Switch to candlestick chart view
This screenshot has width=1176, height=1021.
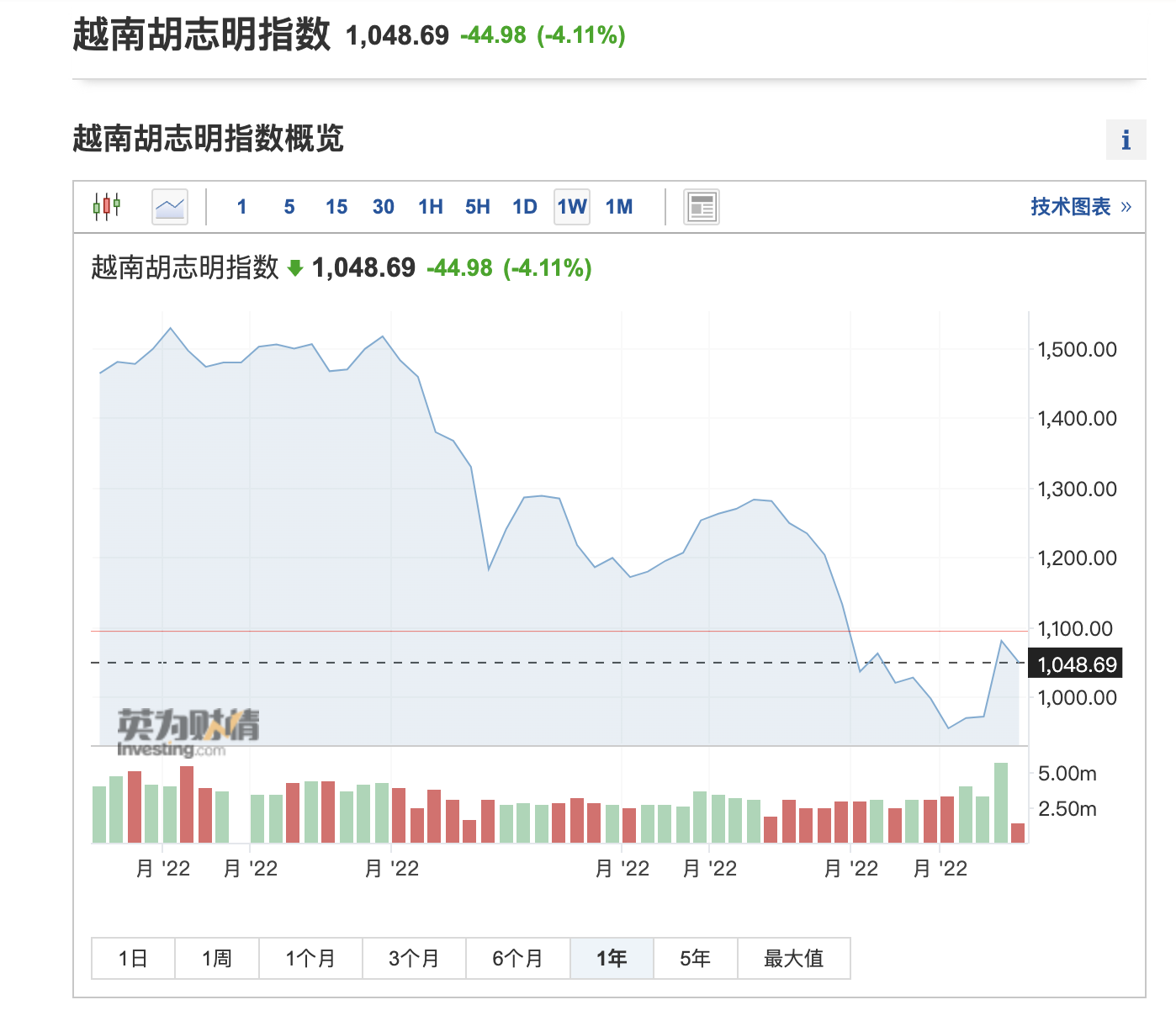point(107,206)
